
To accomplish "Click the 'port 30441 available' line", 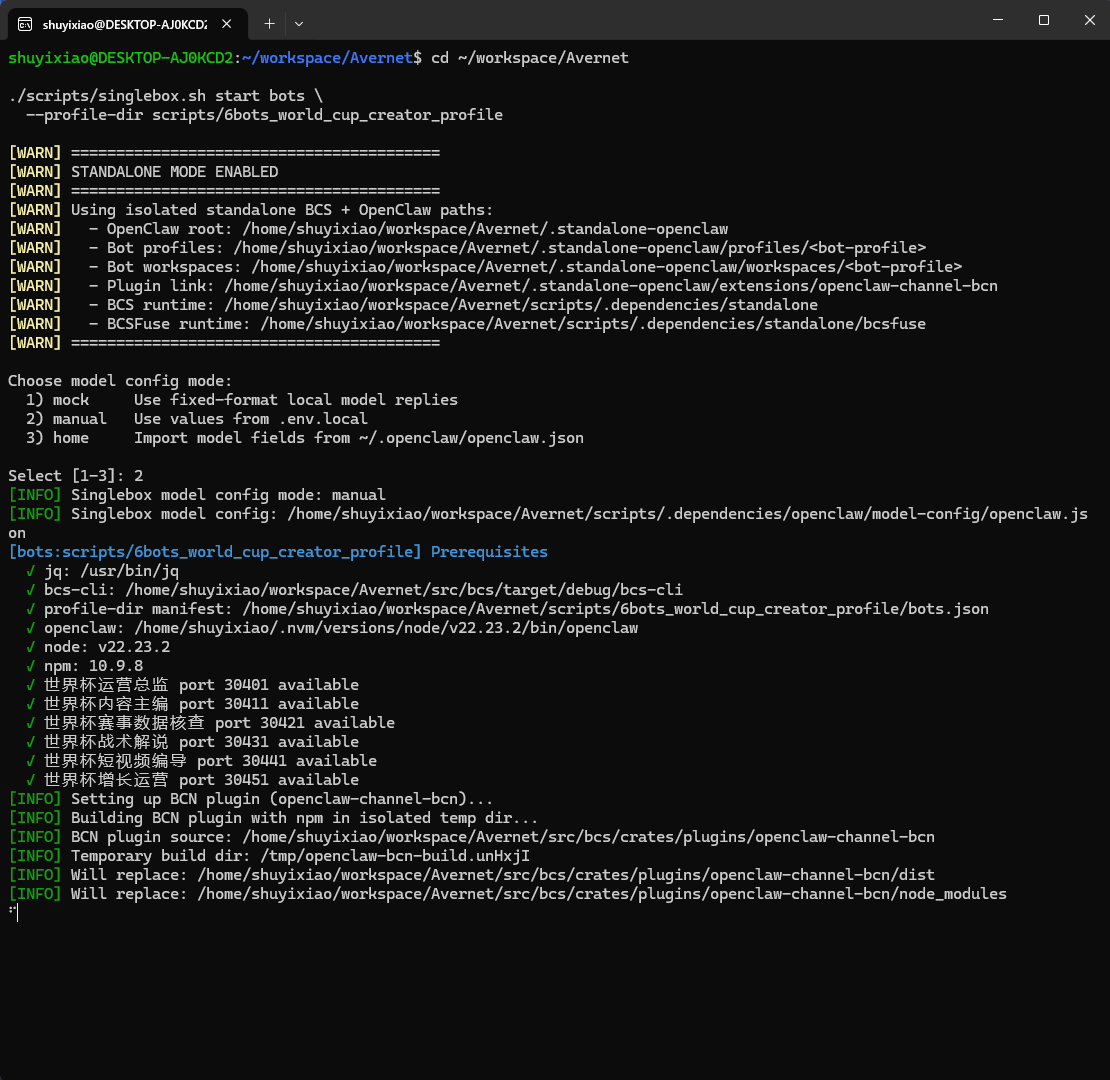I will [201, 762].
